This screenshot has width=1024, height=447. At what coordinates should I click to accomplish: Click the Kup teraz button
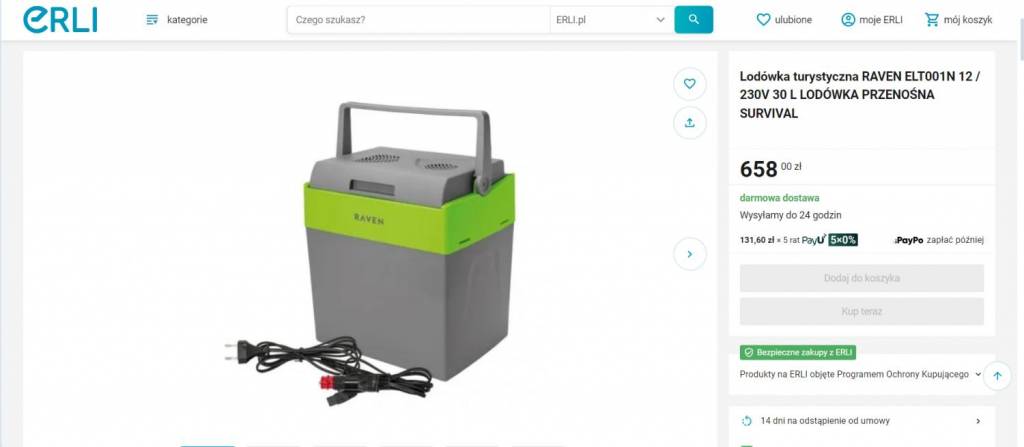[x=861, y=312]
